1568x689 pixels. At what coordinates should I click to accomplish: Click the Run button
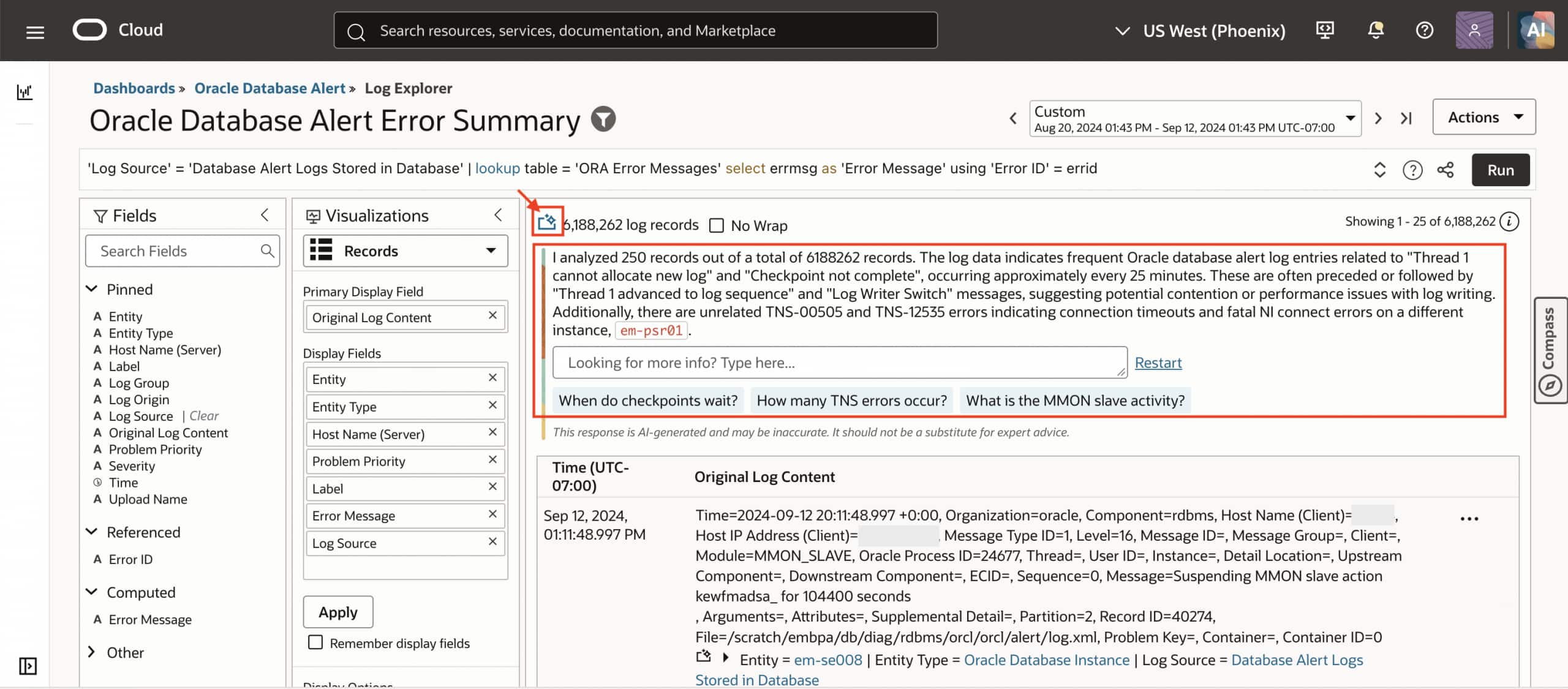coord(1500,170)
